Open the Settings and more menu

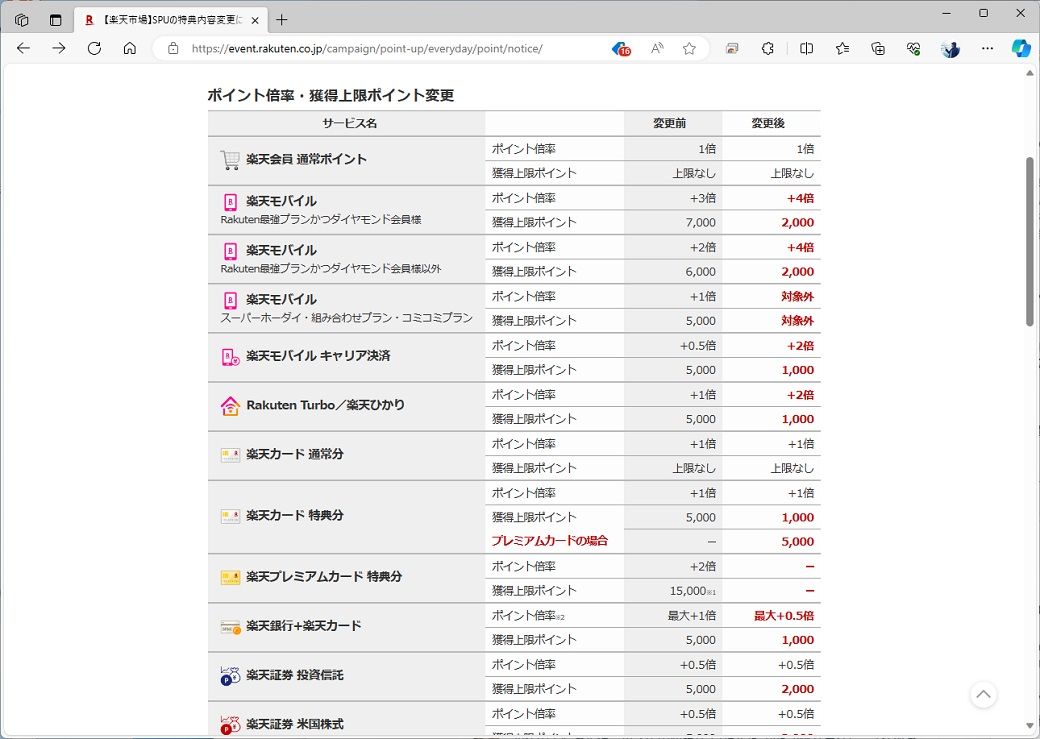pyautogui.click(x=987, y=47)
